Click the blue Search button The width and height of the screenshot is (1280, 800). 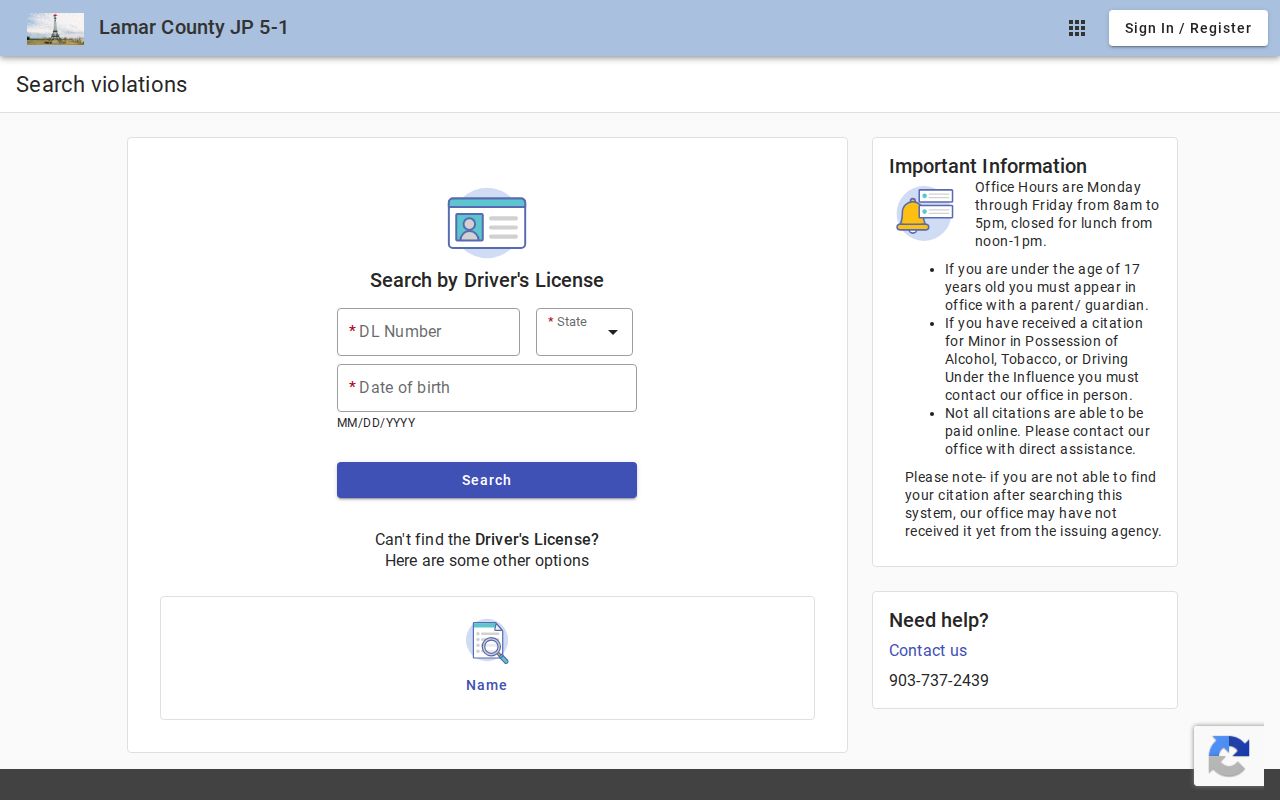point(487,480)
